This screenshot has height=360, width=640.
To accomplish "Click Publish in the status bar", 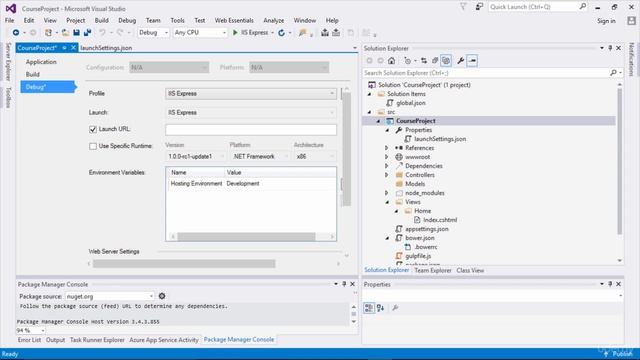I will click(x=622, y=354).
